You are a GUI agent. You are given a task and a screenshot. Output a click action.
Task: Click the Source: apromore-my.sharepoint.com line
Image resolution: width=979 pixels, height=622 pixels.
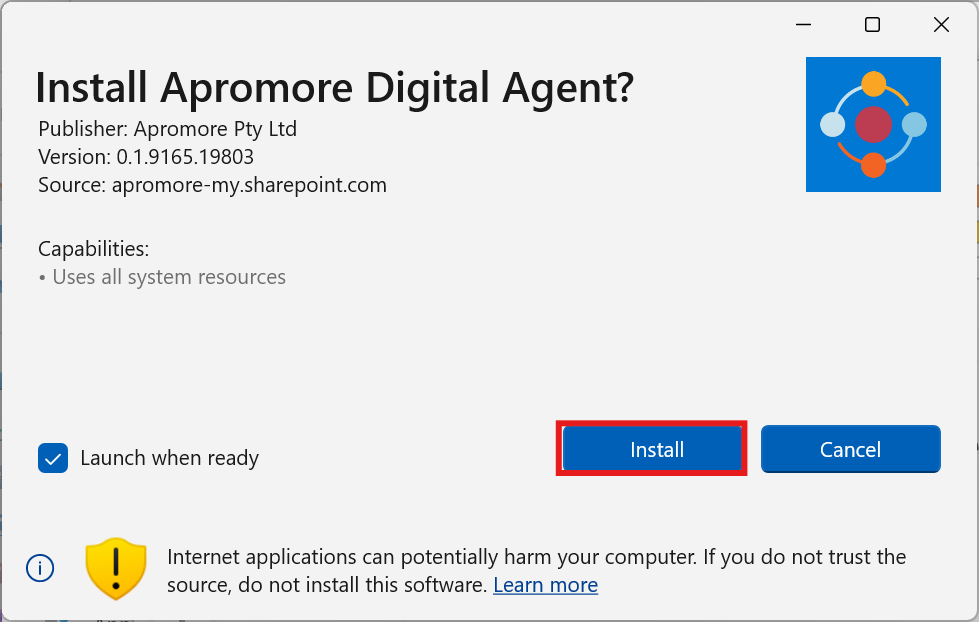coord(212,185)
